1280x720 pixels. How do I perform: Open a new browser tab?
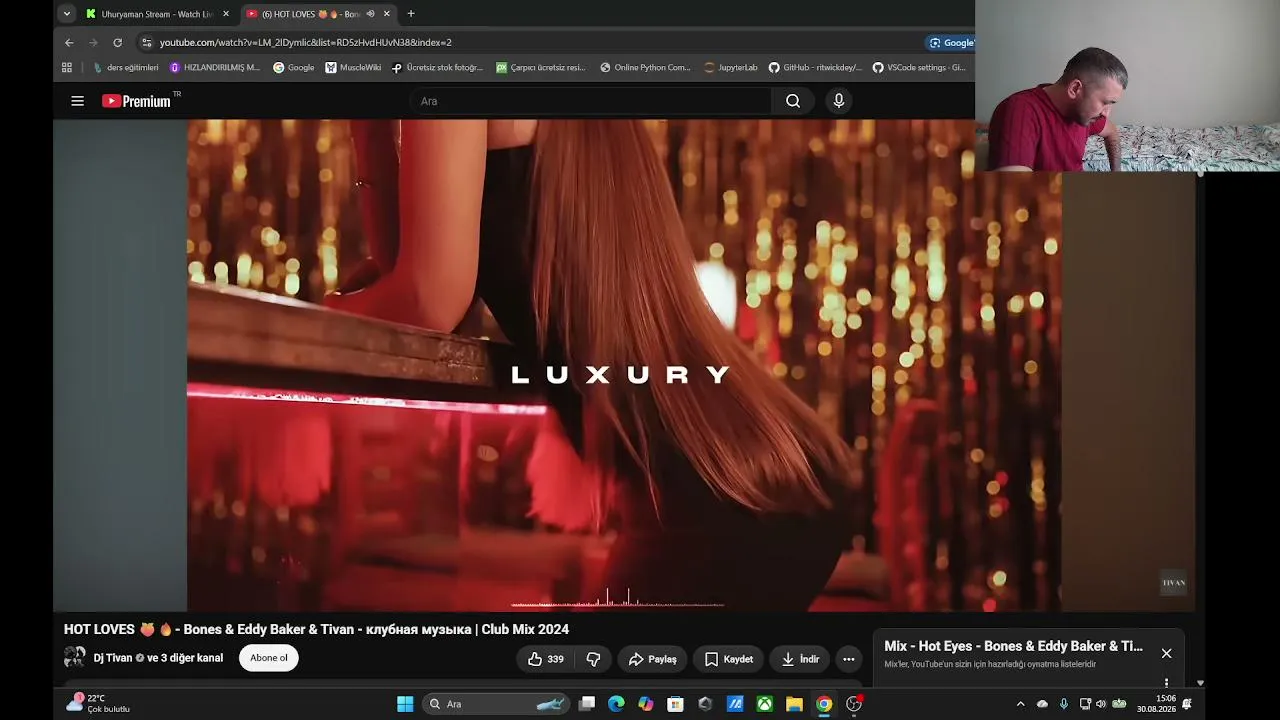(411, 14)
